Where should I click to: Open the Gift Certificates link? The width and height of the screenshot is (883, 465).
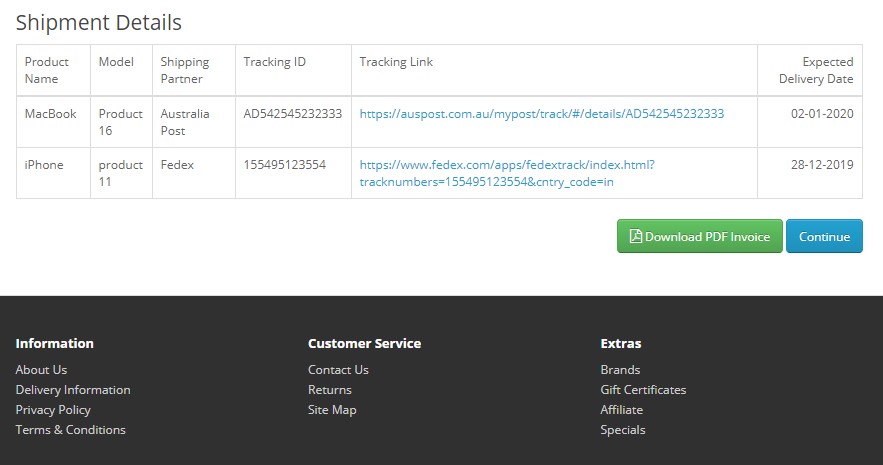click(643, 390)
